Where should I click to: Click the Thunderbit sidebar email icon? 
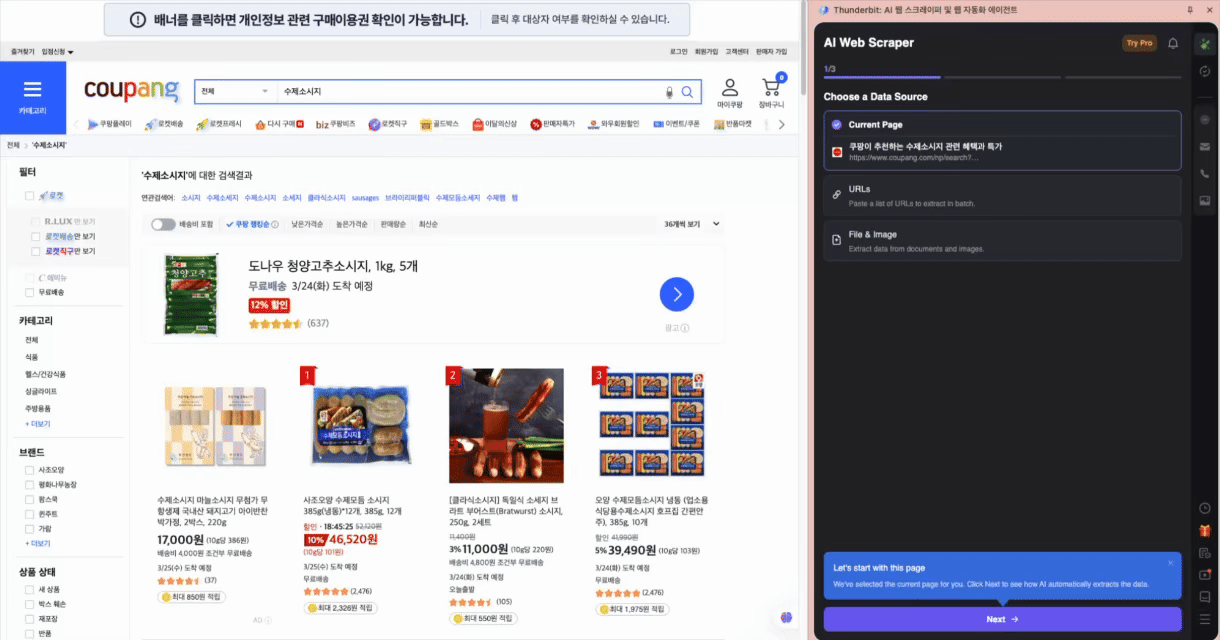pos(1205,147)
